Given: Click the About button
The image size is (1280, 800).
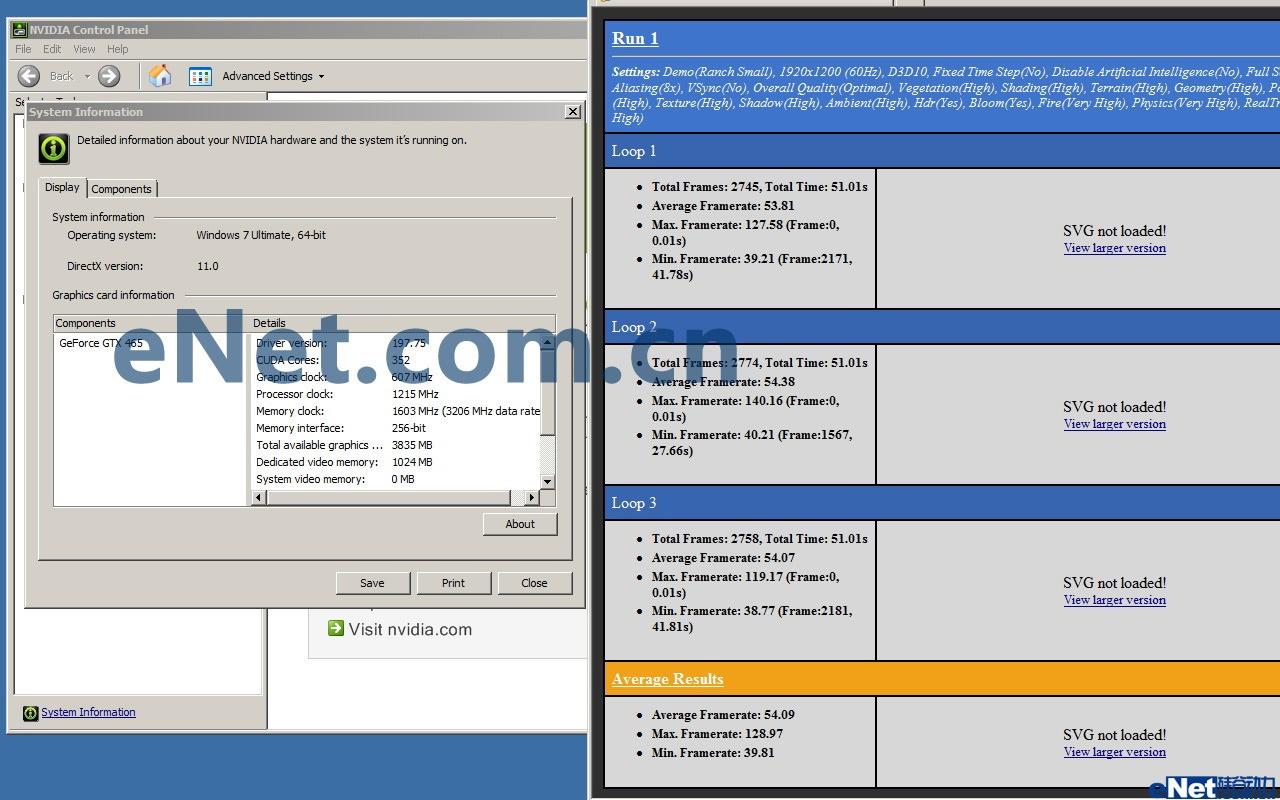Looking at the screenshot, I should click(519, 523).
